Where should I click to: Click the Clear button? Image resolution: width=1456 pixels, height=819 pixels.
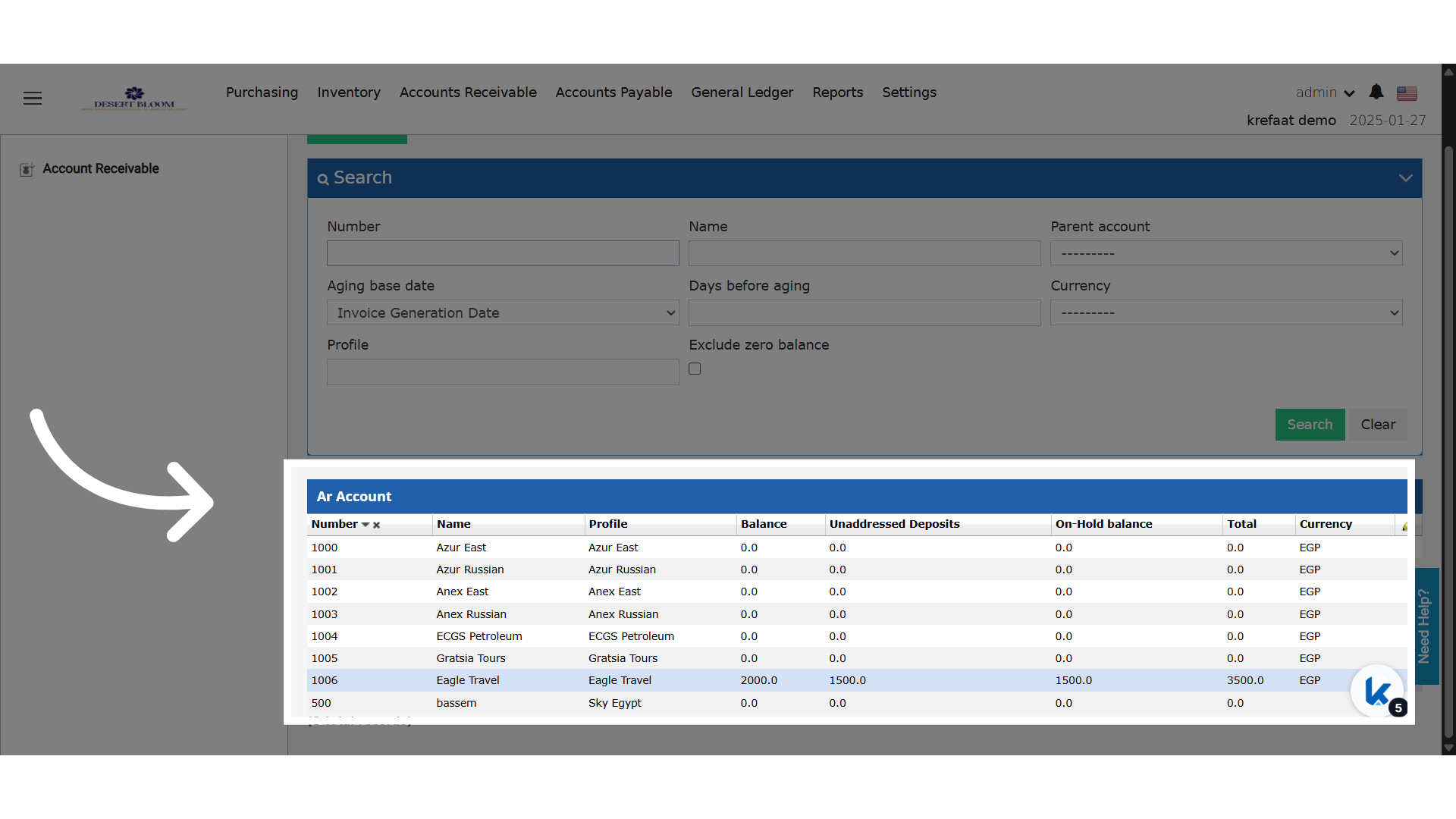click(1377, 425)
